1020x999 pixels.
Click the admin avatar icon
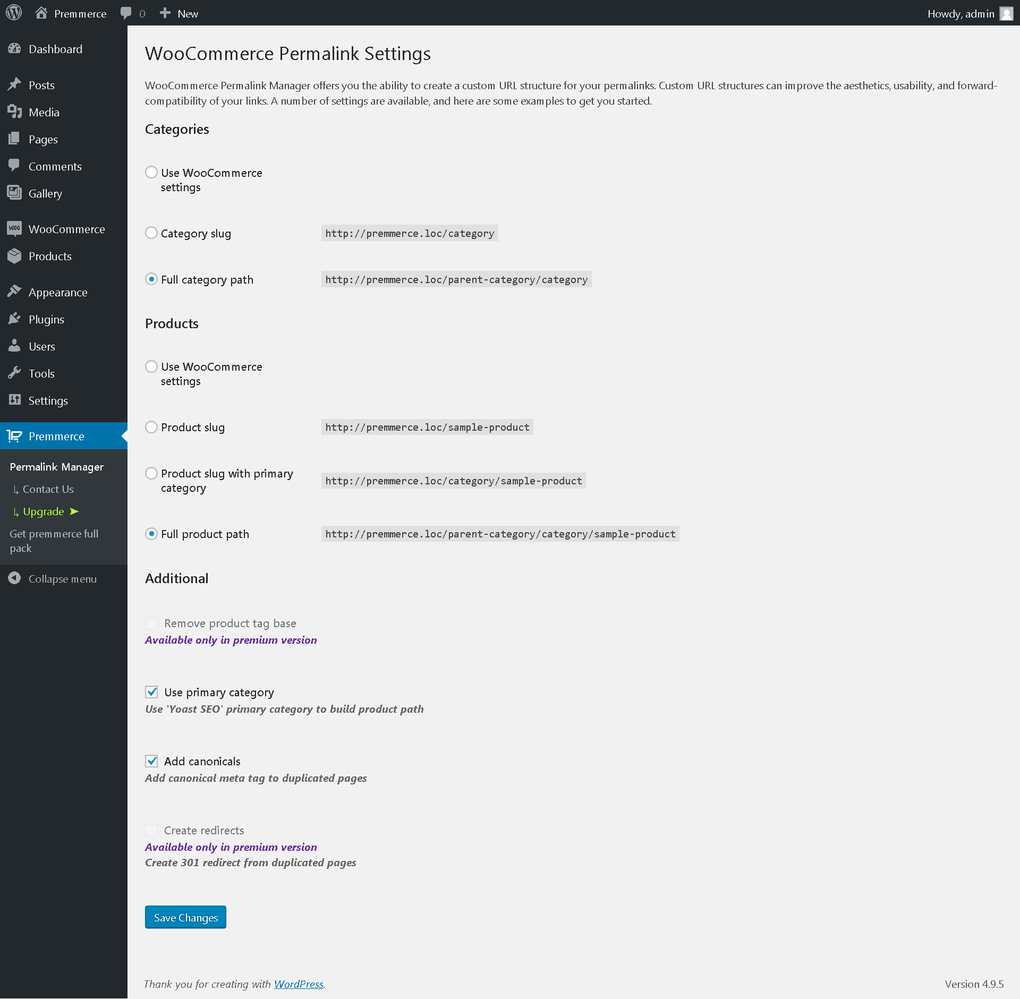[x=1006, y=13]
